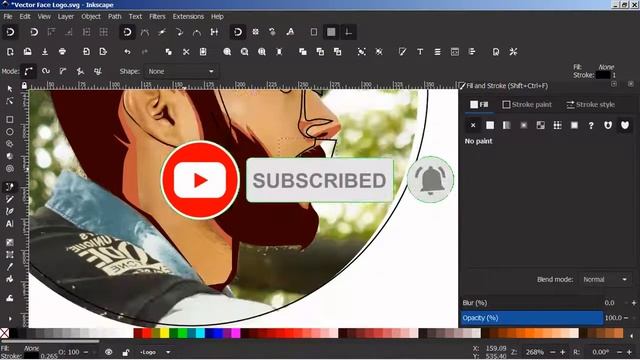Select the Dropper color picker tool
This screenshot has width=640, height=360.
(x=10, y=267)
